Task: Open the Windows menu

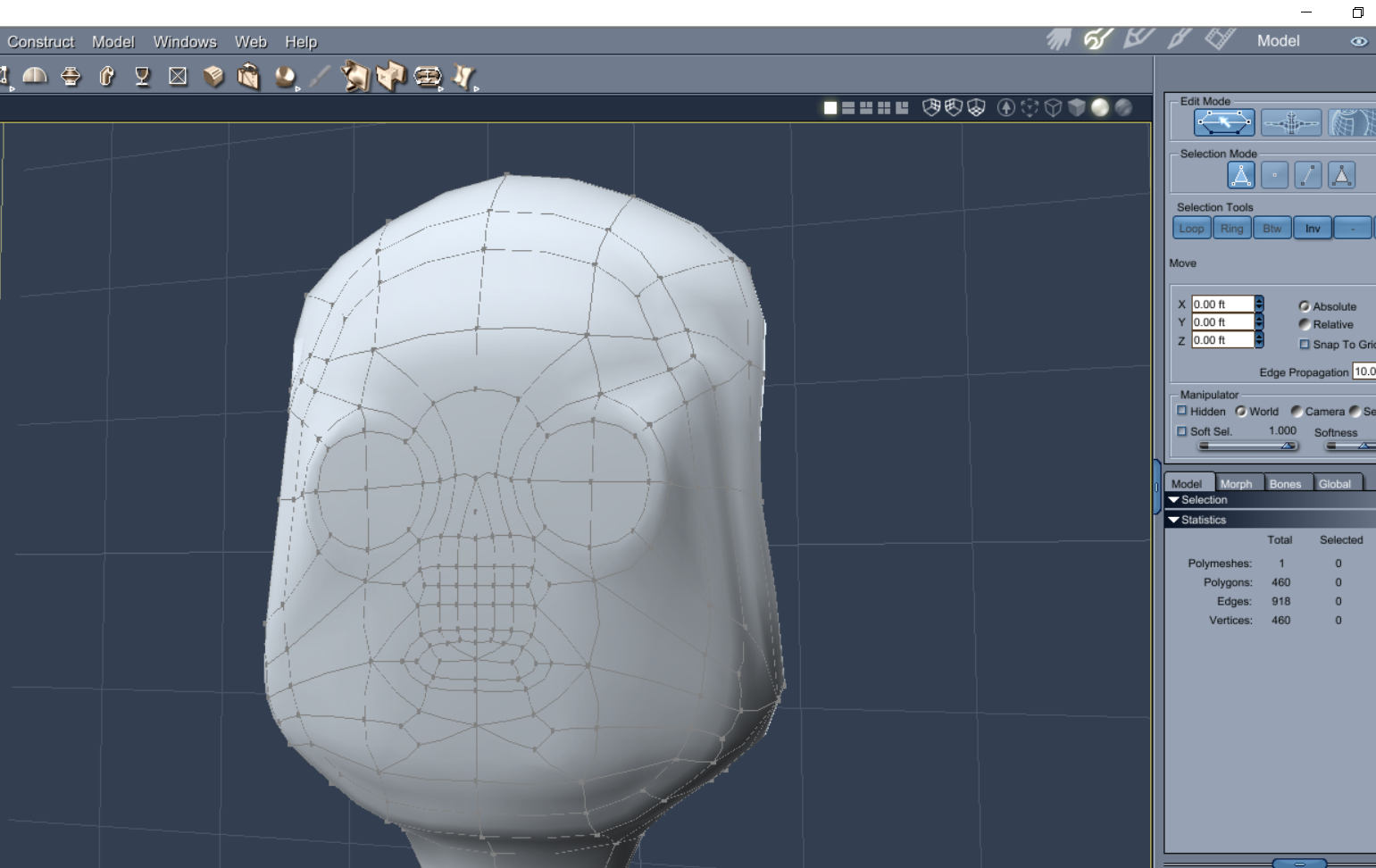Action: click(185, 42)
